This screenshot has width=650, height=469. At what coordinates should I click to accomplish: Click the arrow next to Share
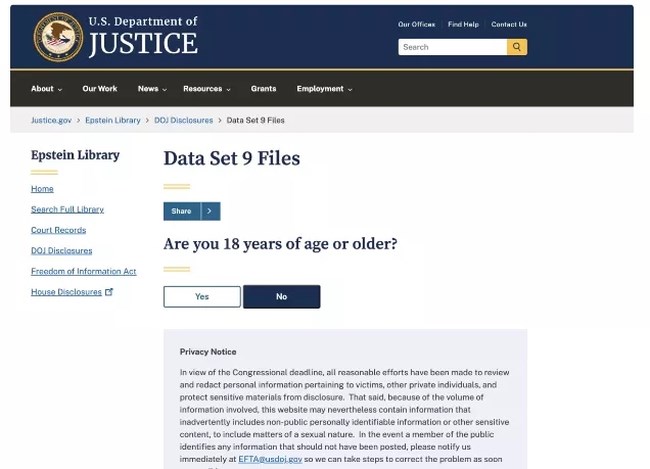click(209, 211)
